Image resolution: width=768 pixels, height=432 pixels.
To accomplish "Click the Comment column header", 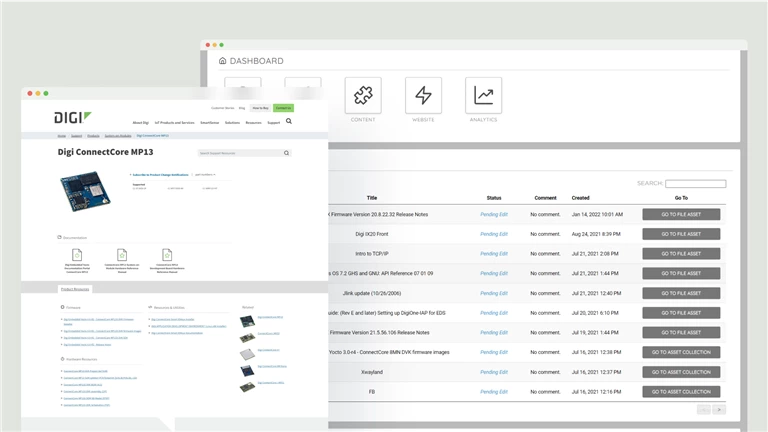I will pos(545,198).
